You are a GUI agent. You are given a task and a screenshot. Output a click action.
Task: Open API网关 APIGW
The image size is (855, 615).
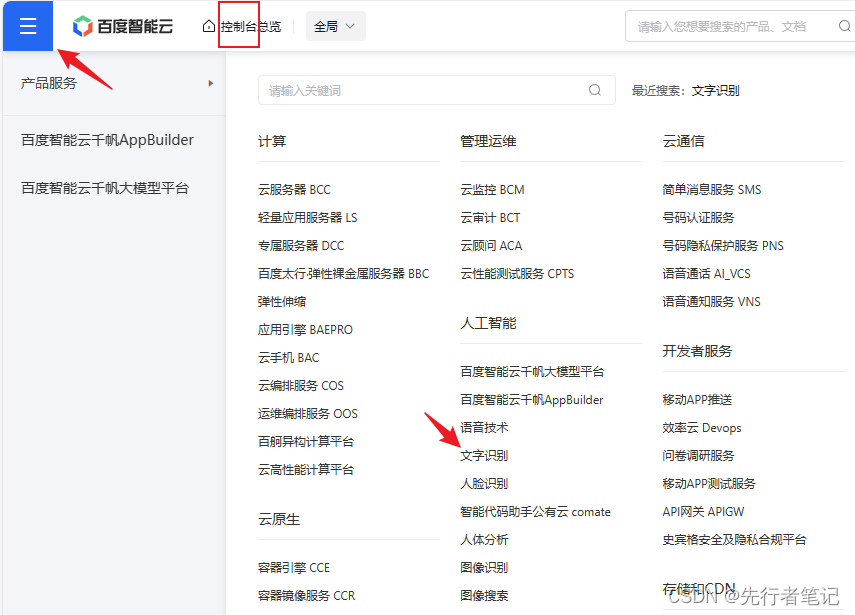[x=703, y=511]
